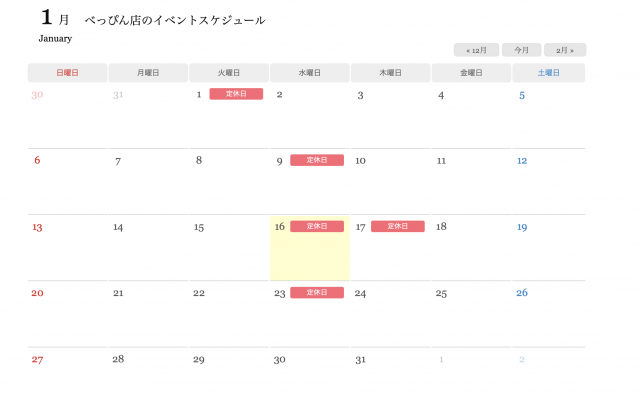Image resolution: width=640 pixels, height=413 pixels.
Task: Click greyed date 30 of previous month
Action: (37, 95)
